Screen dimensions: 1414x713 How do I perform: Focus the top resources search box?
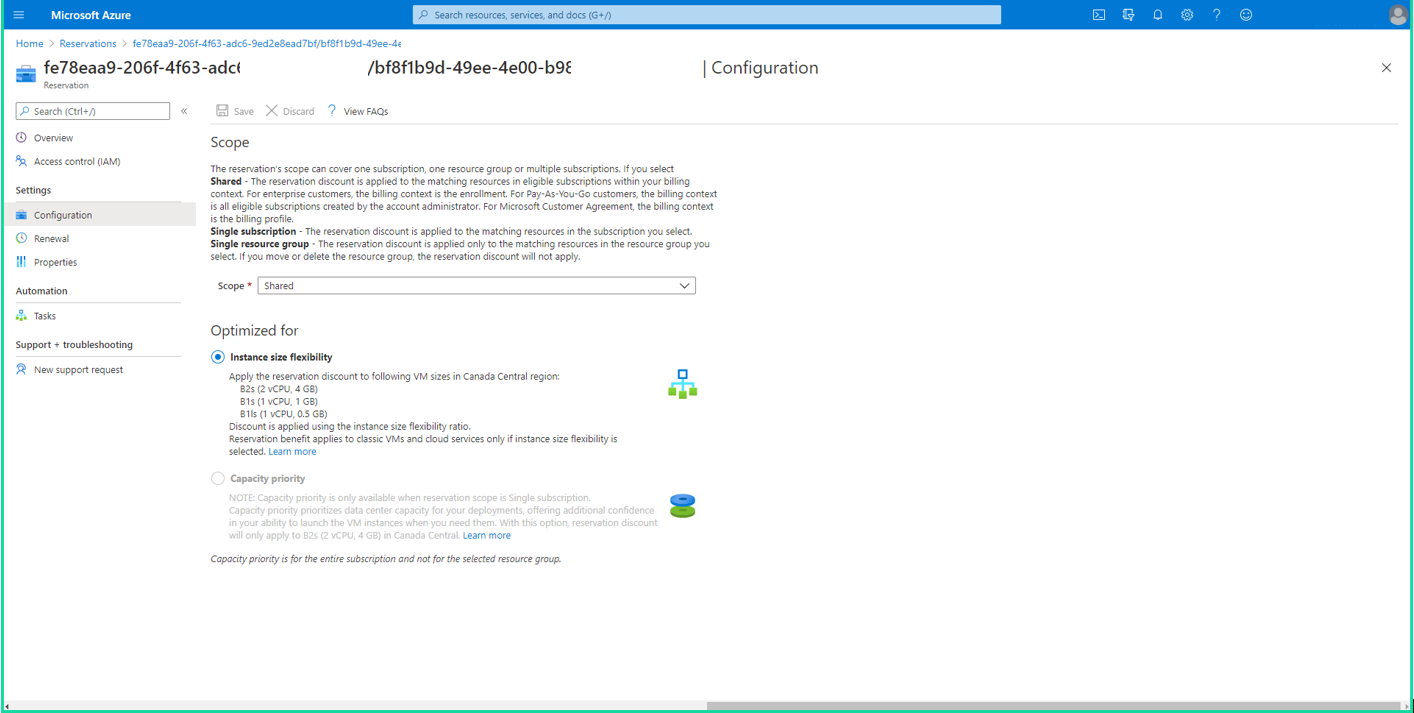(x=707, y=15)
